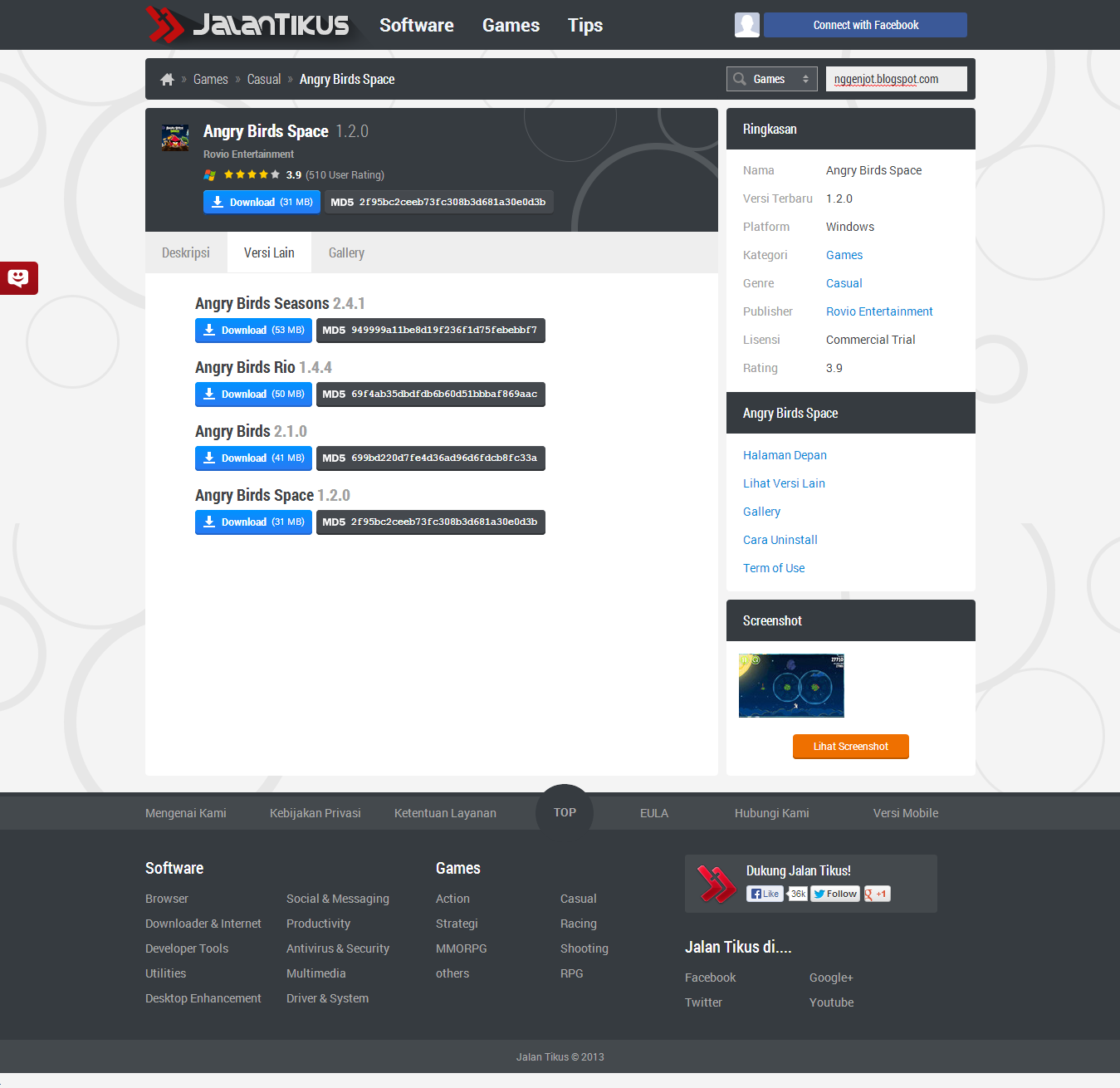Click Connect with Facebook button

(x=865, y=25)
